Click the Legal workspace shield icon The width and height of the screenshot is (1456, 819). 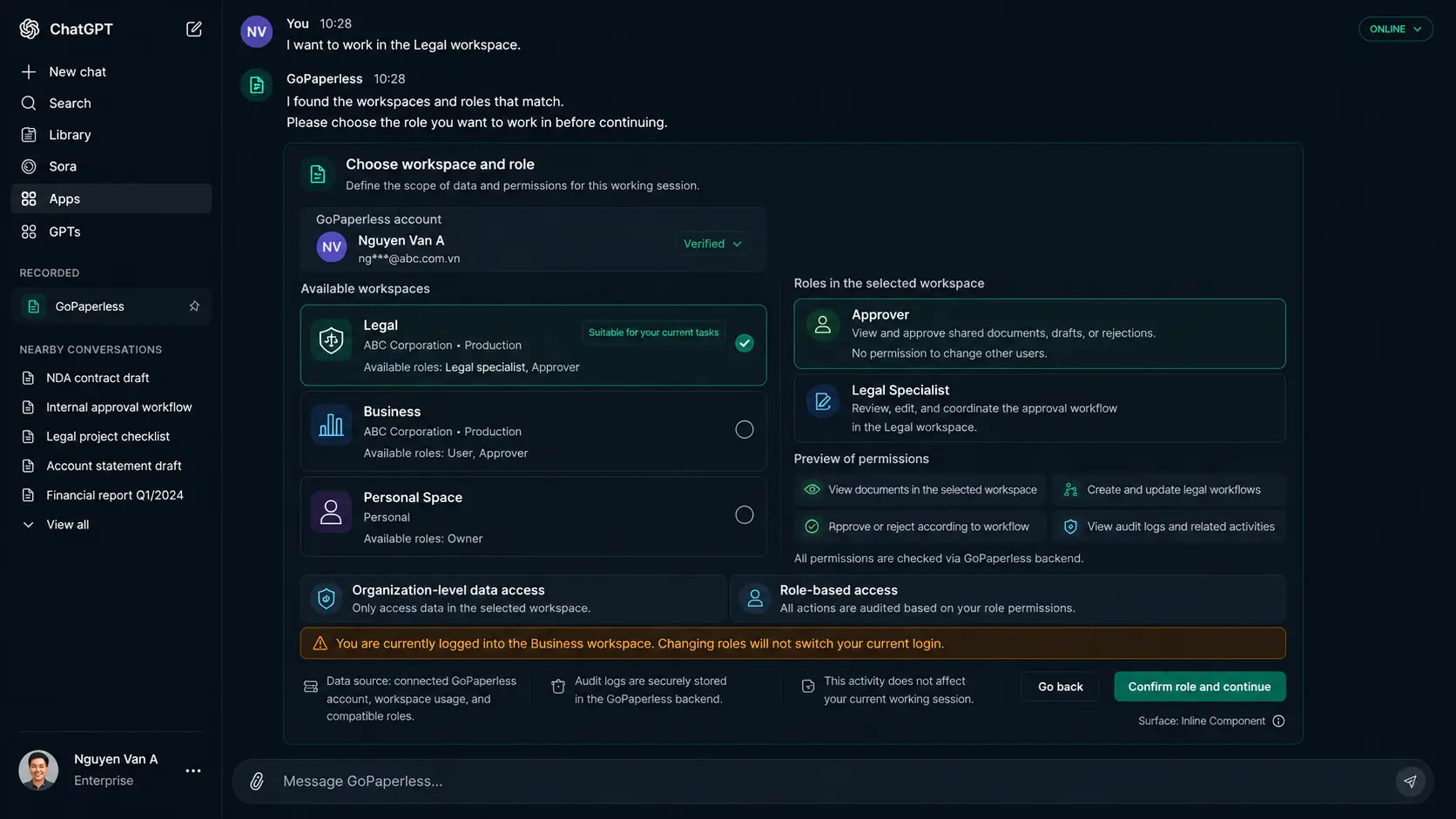[331, 340]
